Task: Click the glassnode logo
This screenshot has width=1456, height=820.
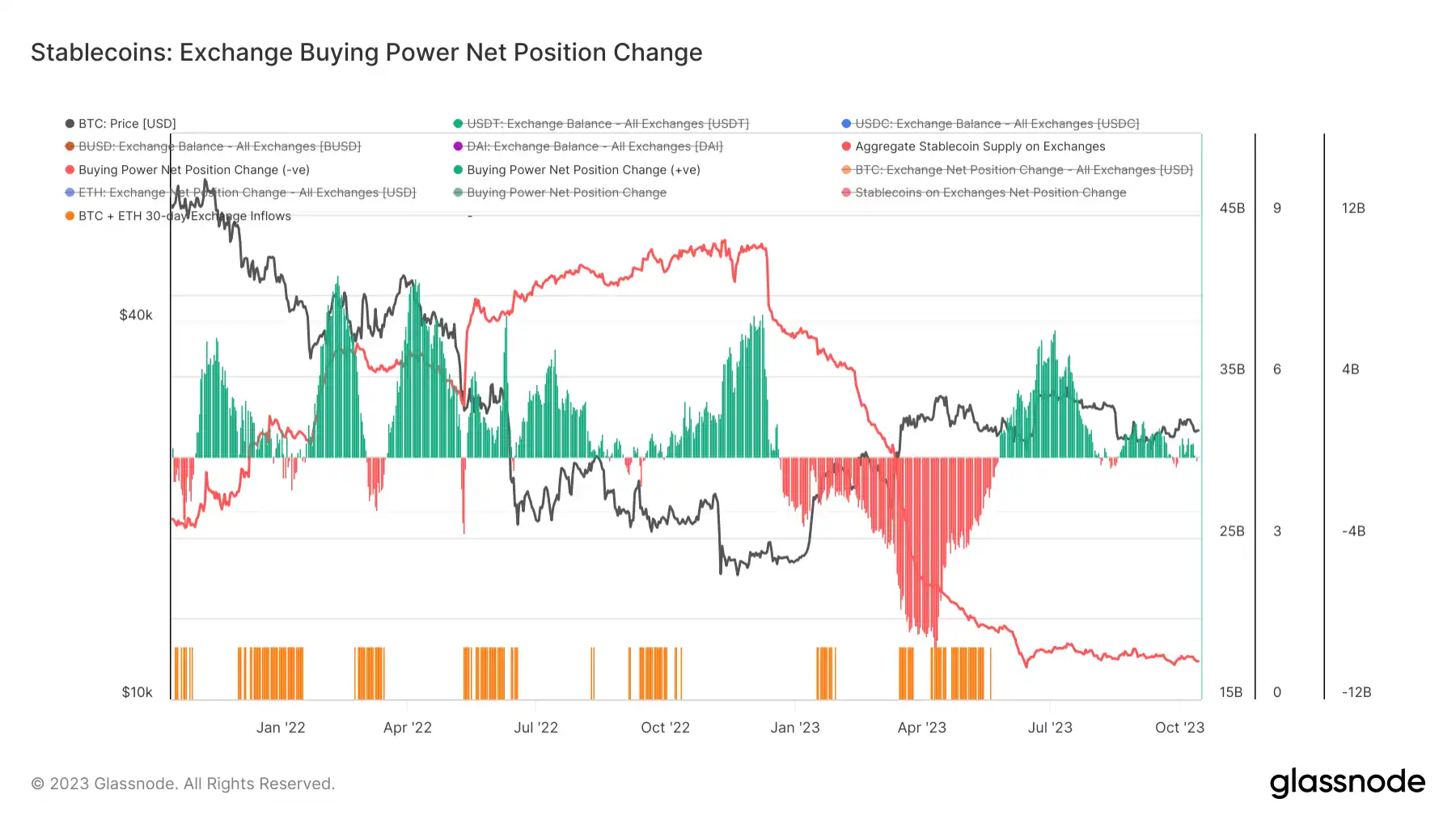Action: pos(1347,783)
